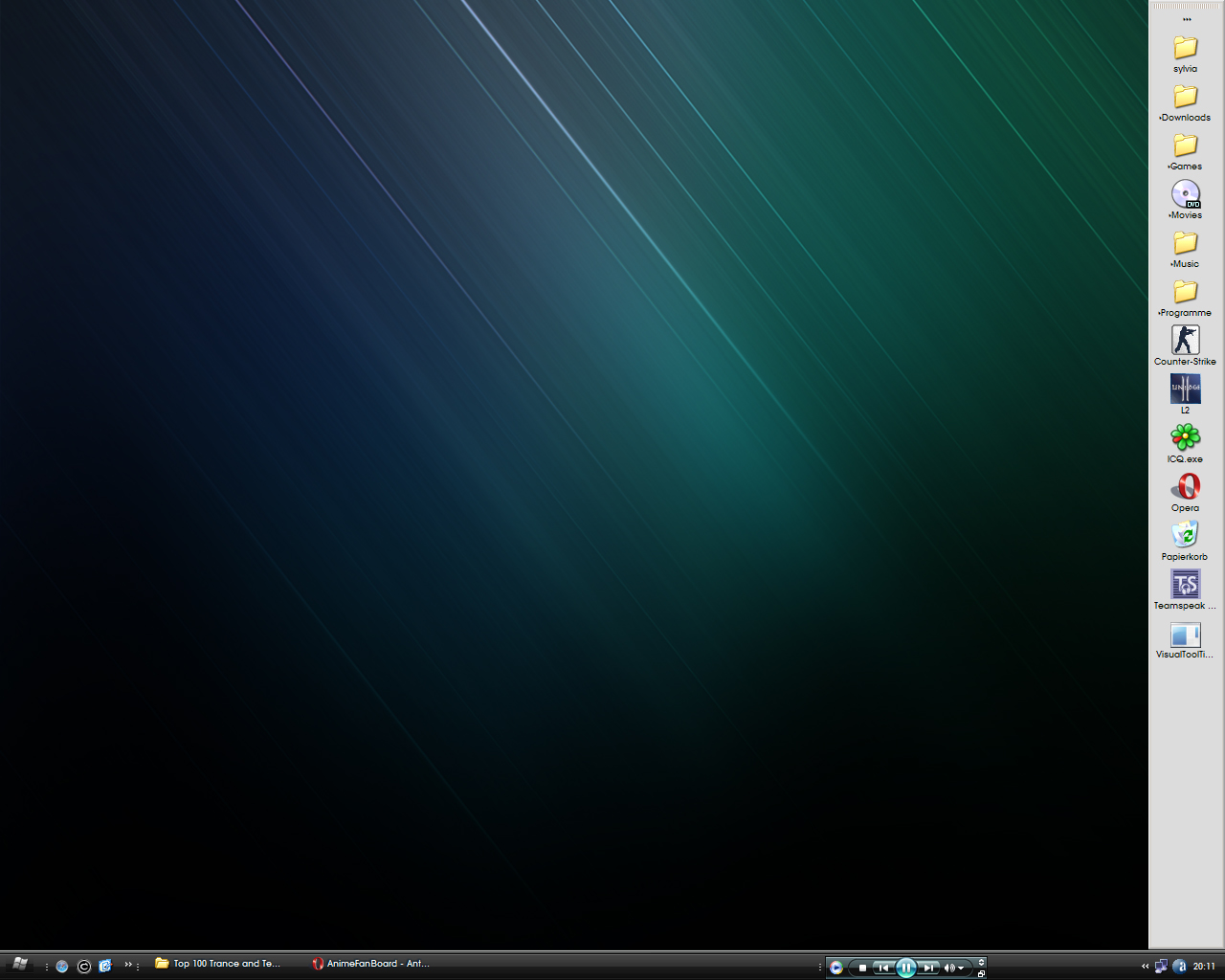
Task: Stop playback in the media player toolbar
Action: point(862,968)
